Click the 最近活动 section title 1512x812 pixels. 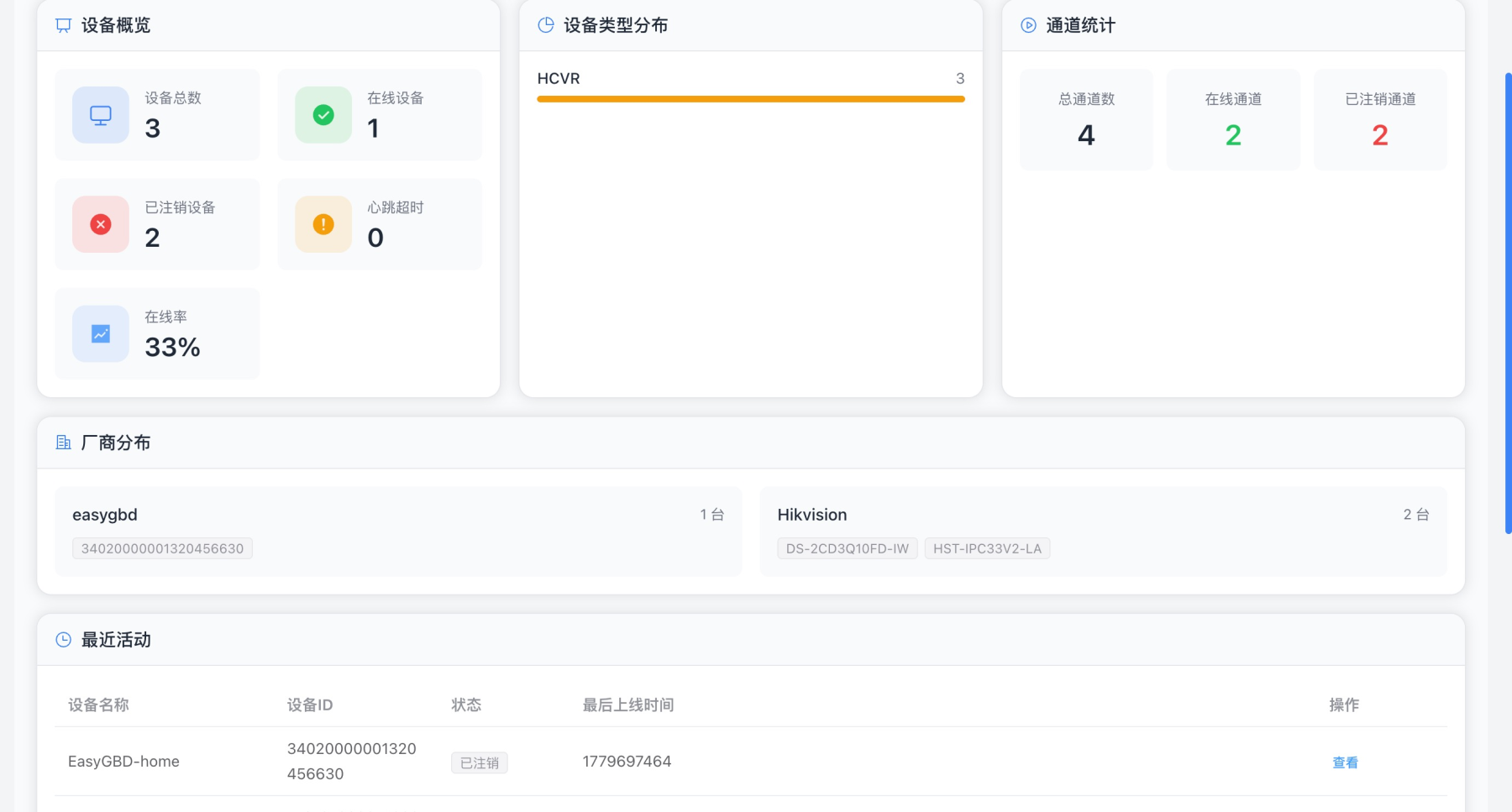116,640
